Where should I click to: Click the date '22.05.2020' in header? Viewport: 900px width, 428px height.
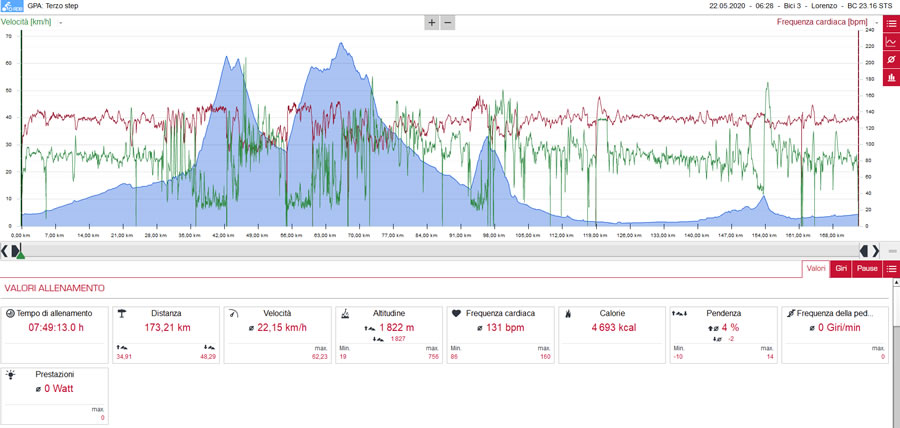coord(726,6)
